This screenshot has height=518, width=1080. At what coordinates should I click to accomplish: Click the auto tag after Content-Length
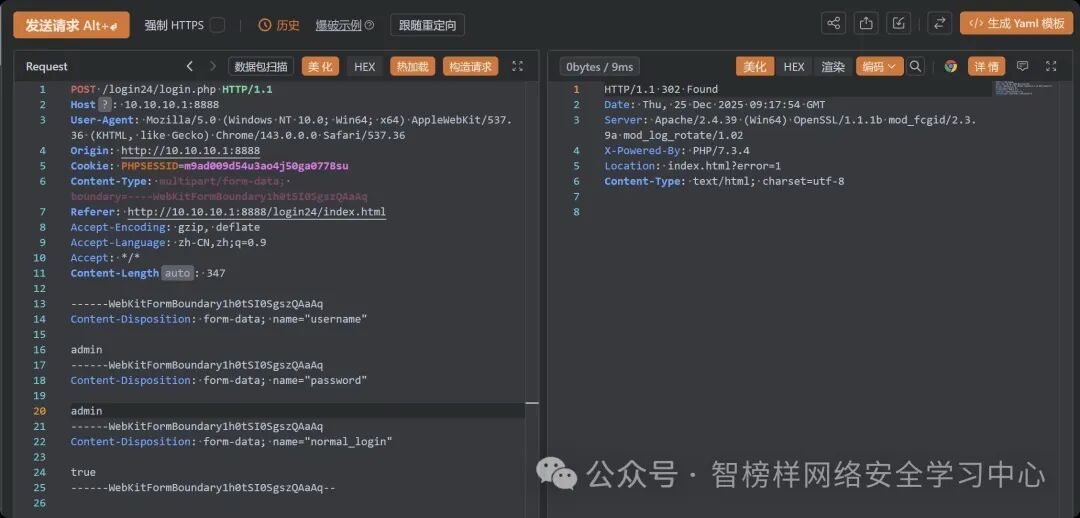click(178, 273)
